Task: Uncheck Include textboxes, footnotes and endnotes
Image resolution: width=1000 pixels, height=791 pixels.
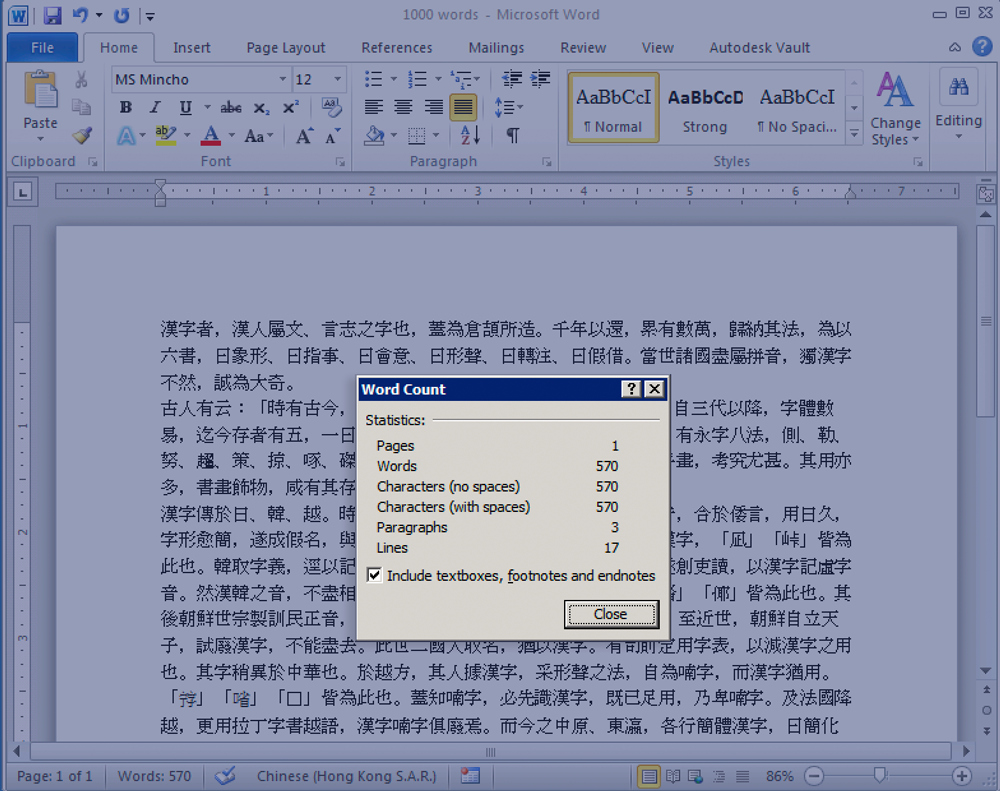Action: pyautogui.click(x=374, y=576)
